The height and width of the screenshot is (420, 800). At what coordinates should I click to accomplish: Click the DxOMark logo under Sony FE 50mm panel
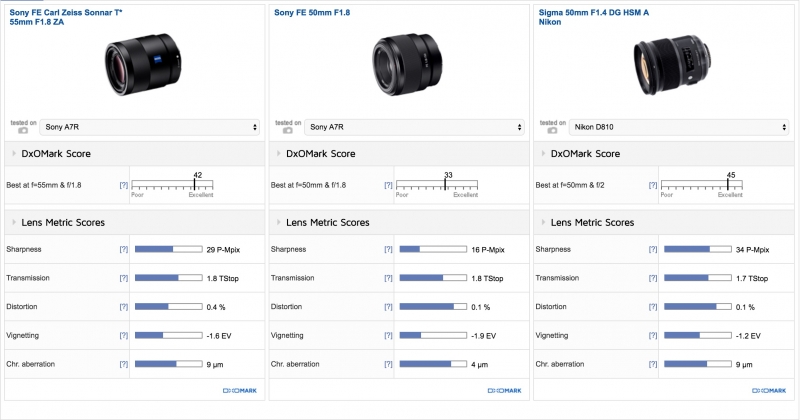click(x=505, y=390)
